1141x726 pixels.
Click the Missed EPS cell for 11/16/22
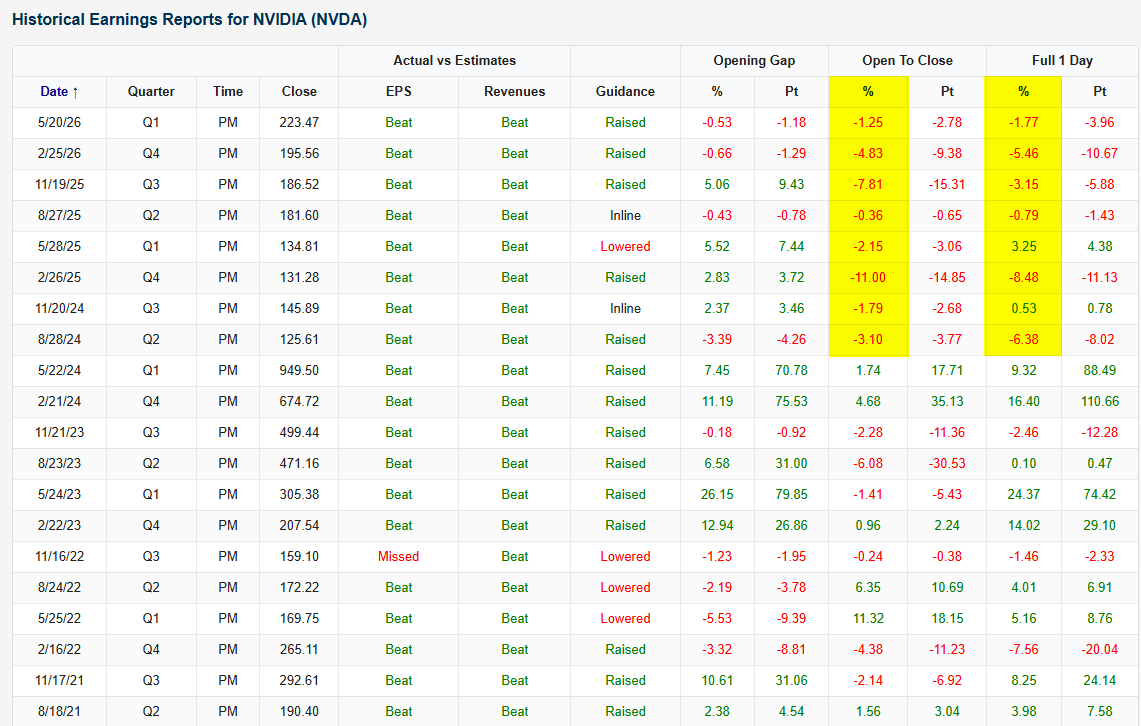pyautogui.click(x=399, y=557)
